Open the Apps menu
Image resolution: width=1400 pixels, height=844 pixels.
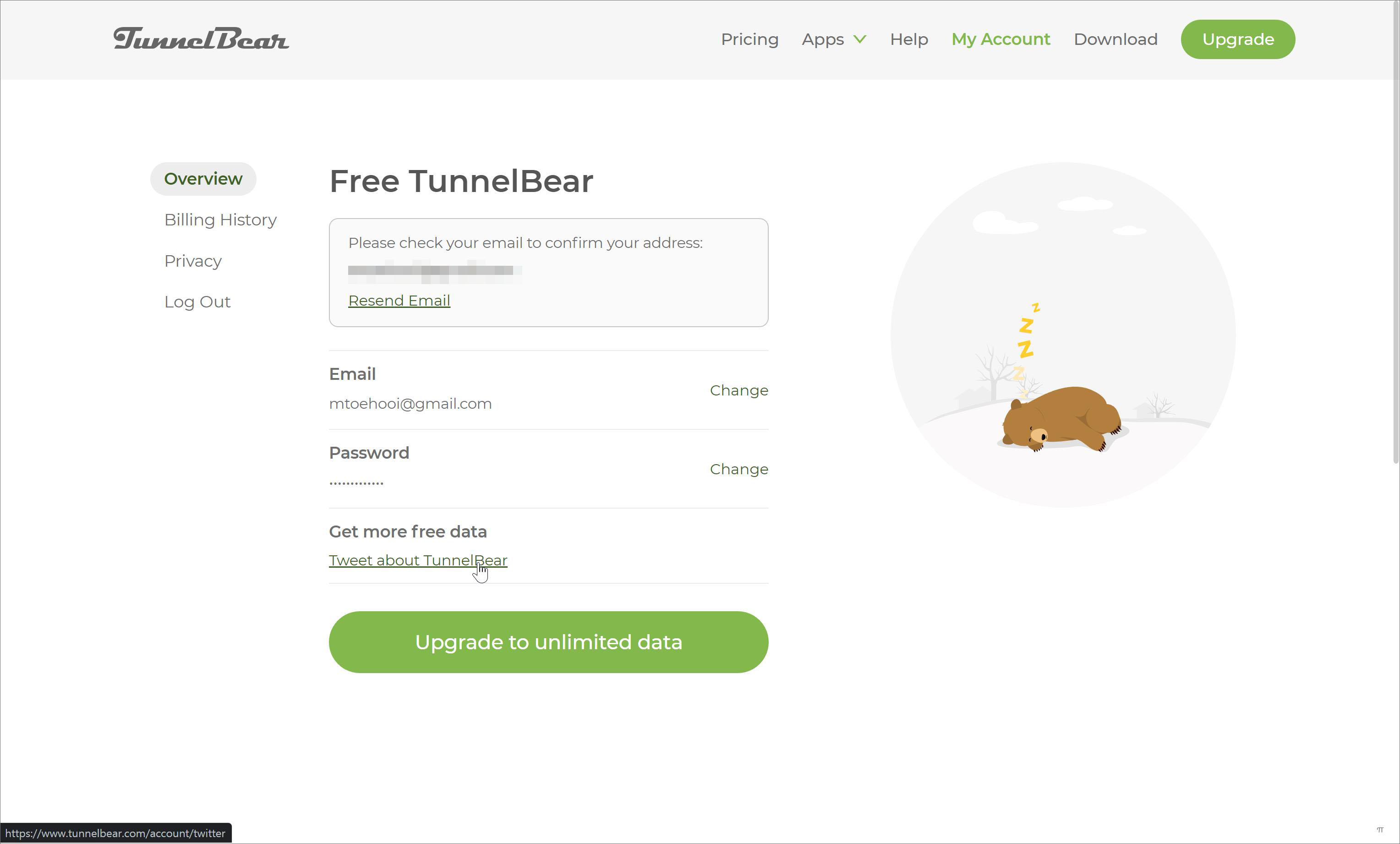tap(822, 39)
